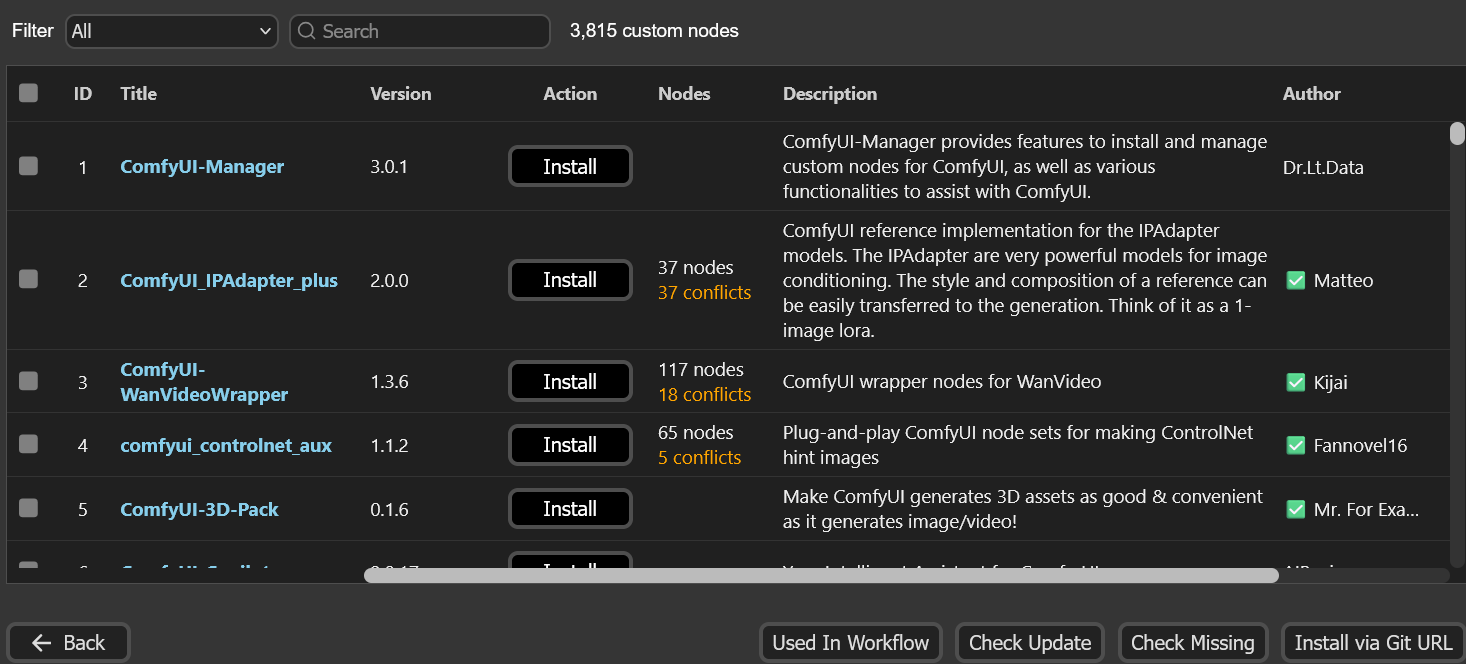Click the Action column header
1466x664 pixels.
pyautogui.click(x=570, y=94)
